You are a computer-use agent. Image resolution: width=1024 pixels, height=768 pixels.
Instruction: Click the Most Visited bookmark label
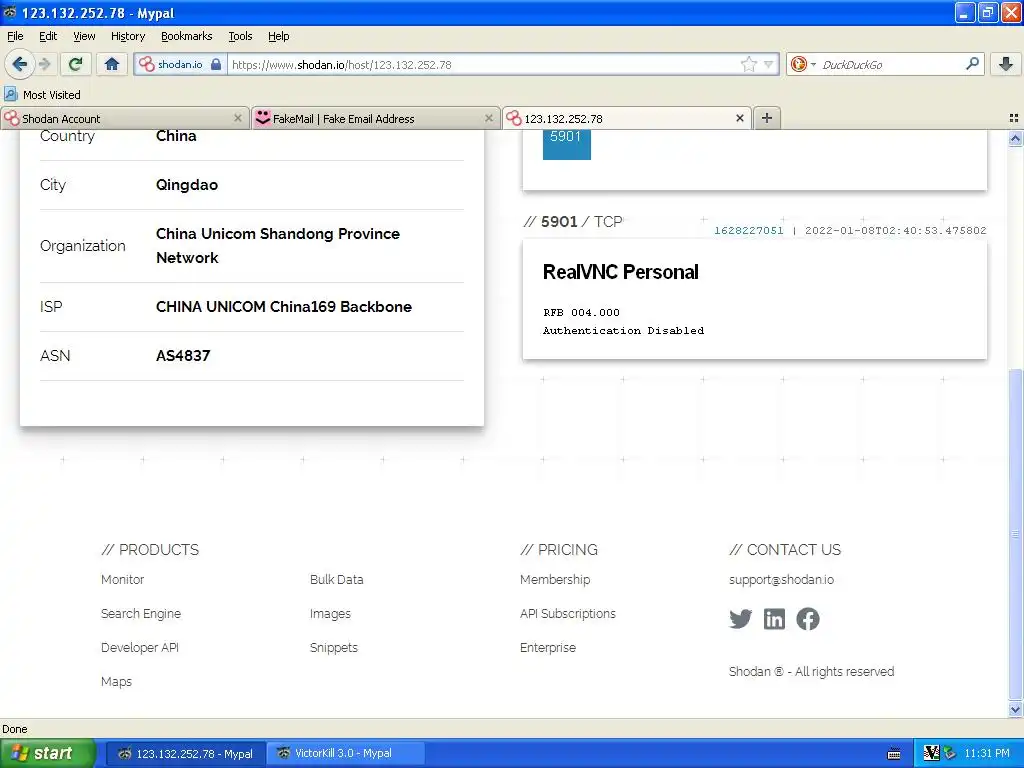(x=52, y=95)
